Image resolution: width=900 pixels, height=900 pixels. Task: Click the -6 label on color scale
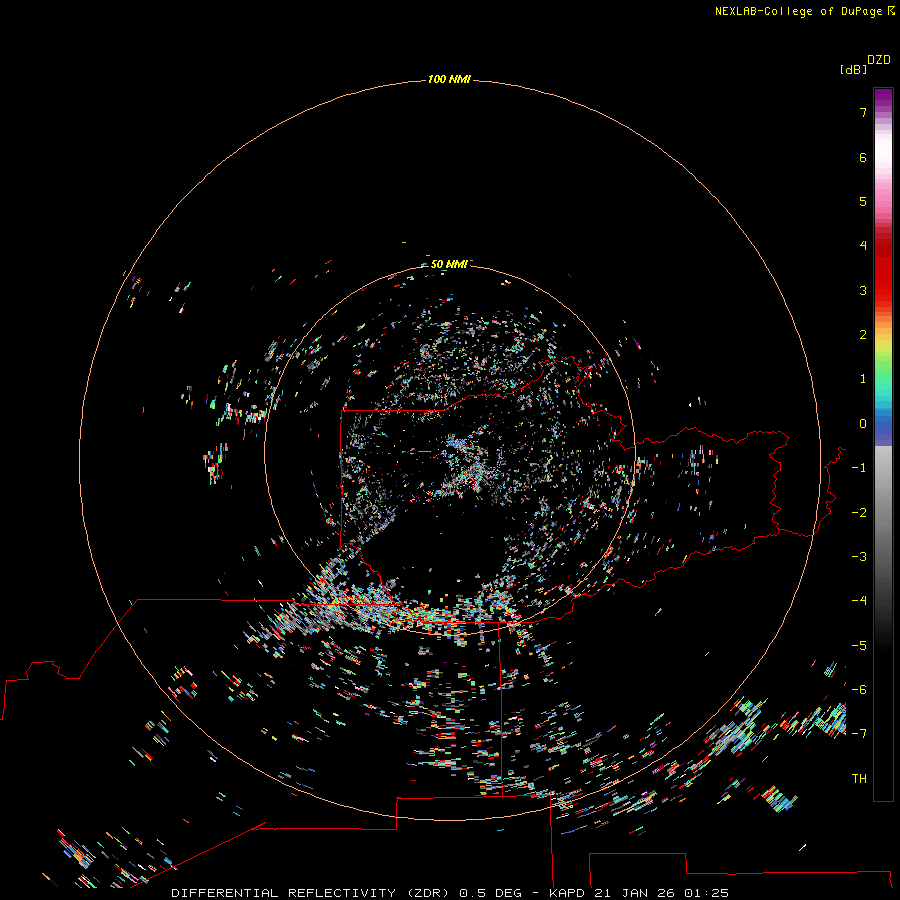tap(859, 690)
